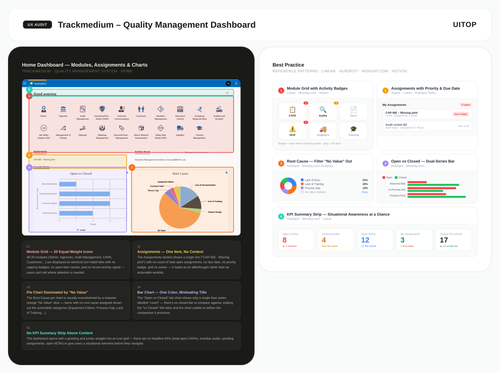
Task: Open the Training Management graduation cap icon
Action: point(200,128)
